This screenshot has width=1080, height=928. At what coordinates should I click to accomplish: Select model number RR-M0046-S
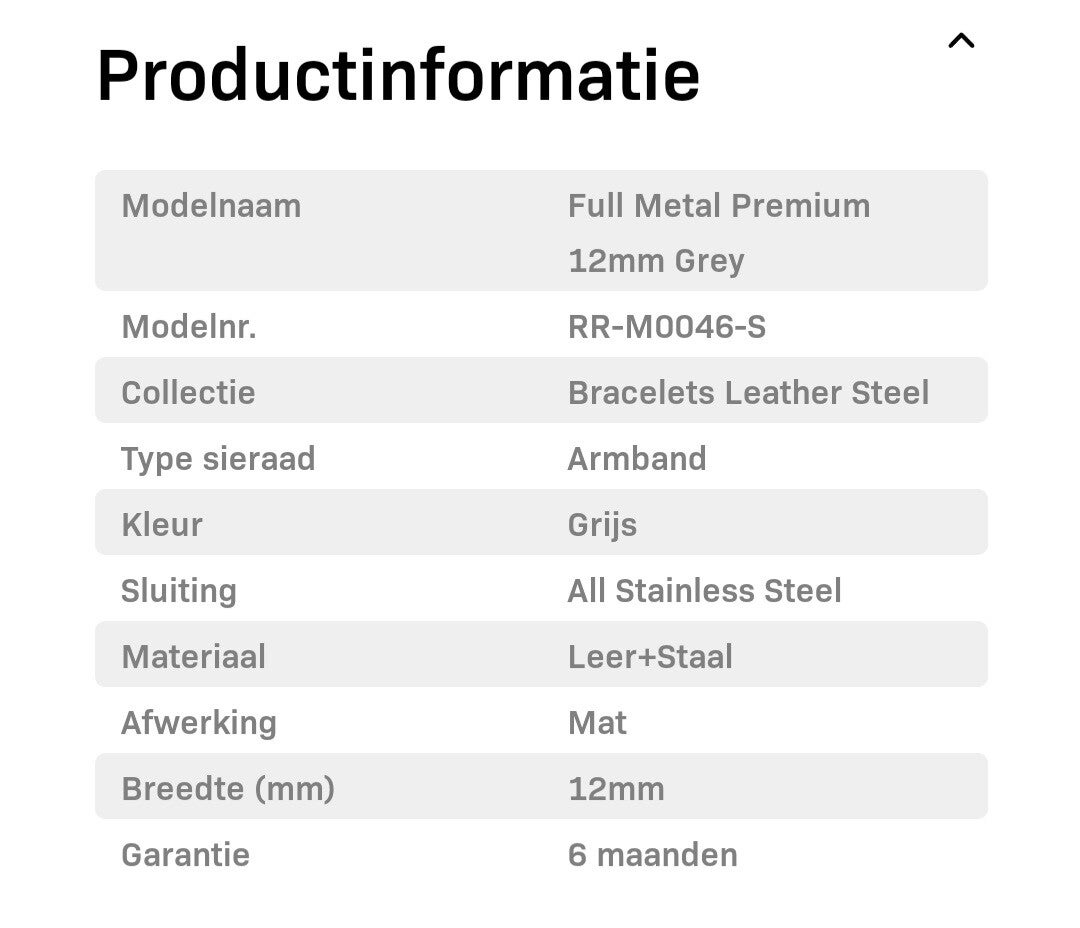click(667, 327)
